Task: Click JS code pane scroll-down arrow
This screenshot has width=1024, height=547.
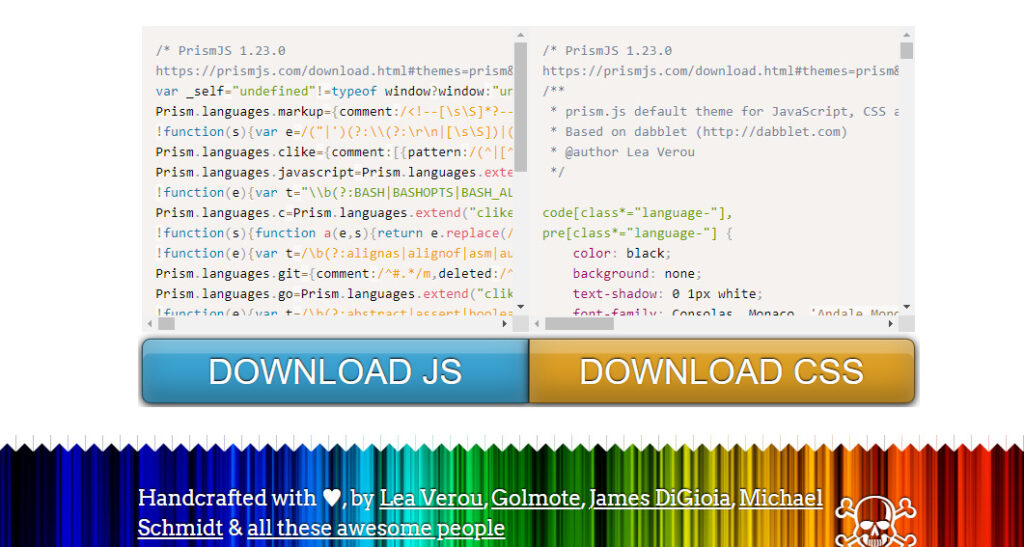Action: click(x=521, y=308)
